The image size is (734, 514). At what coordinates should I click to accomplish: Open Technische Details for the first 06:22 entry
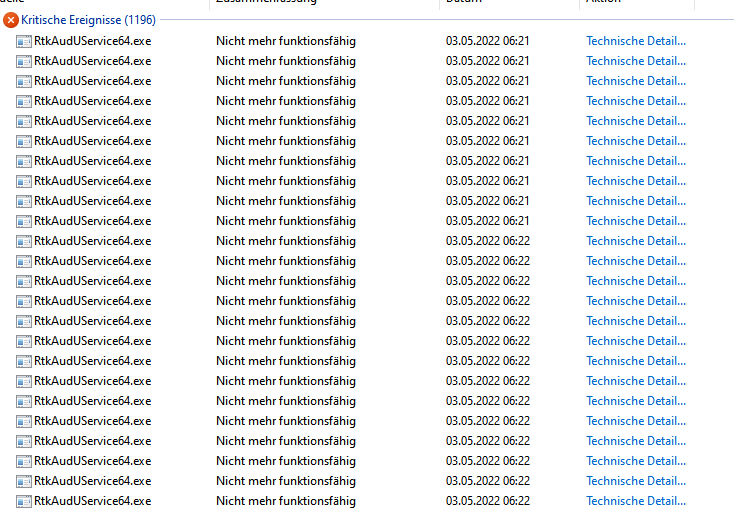click(x=636, y=241)
